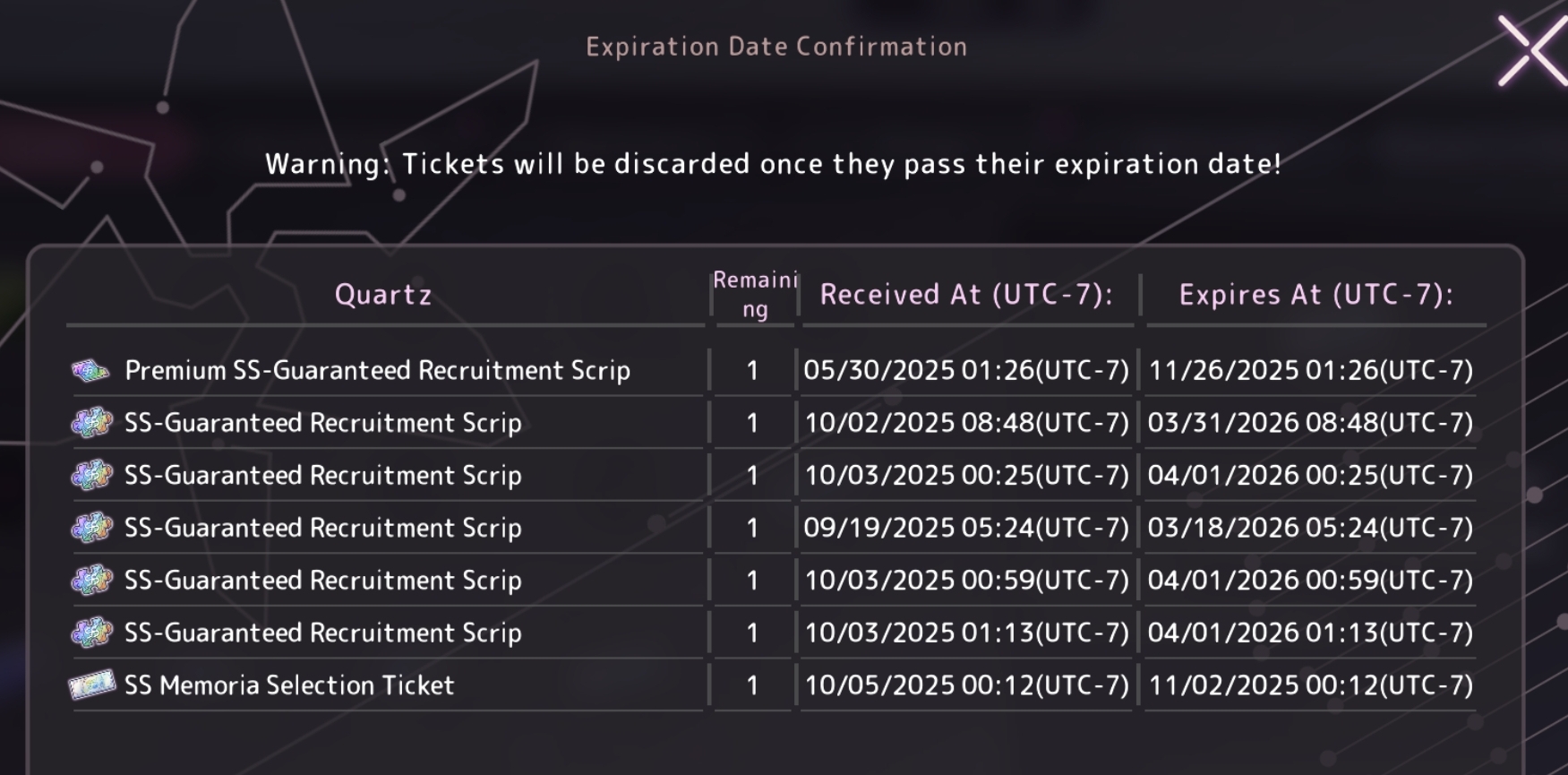
Task: Click the 03/18/2026 05:24 expiration date
Action: coord(1310,528)
